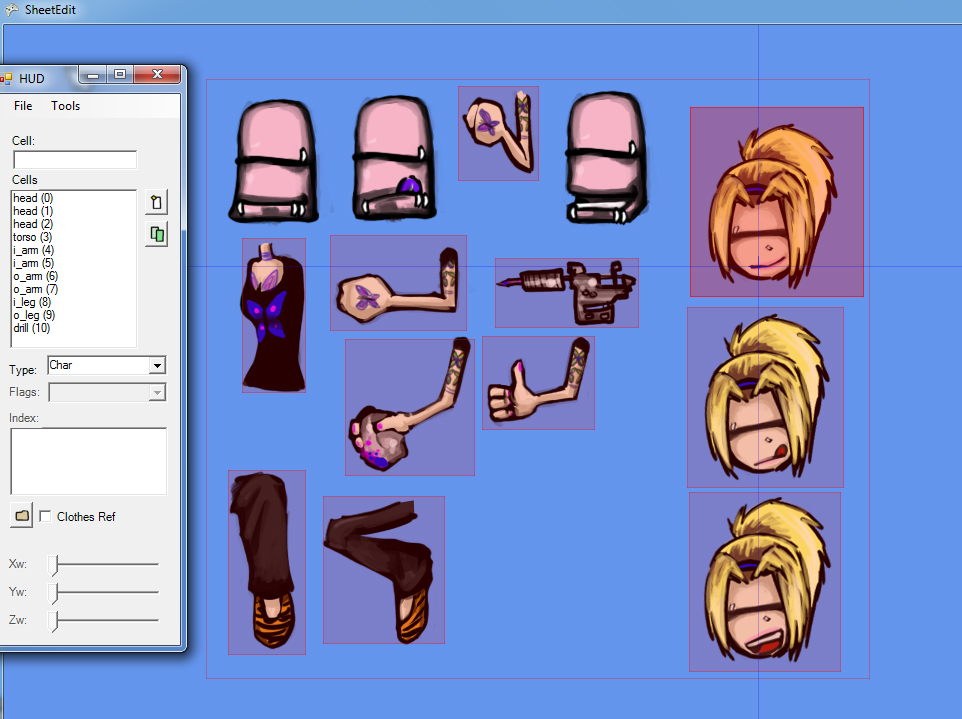The image size is (962, 719).
Task: Select the open-mouth laughing head sprite
Action: tap(764, 582)
